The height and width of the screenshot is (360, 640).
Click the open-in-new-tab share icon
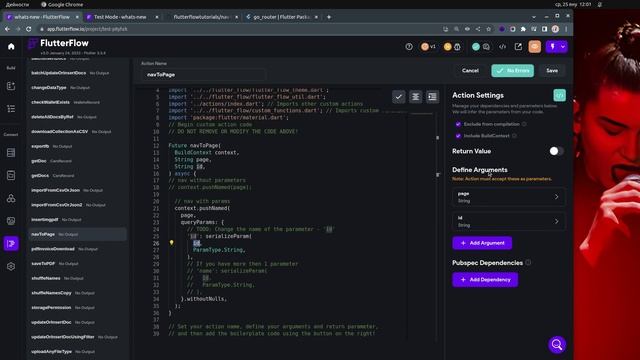(x=518, y=47)
